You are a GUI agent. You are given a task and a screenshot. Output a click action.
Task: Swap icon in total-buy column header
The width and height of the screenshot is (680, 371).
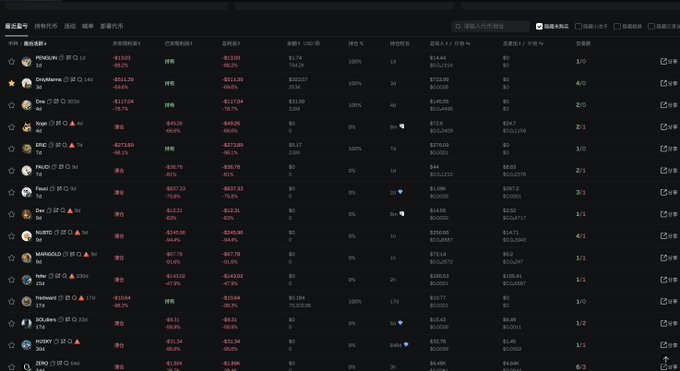468,43
